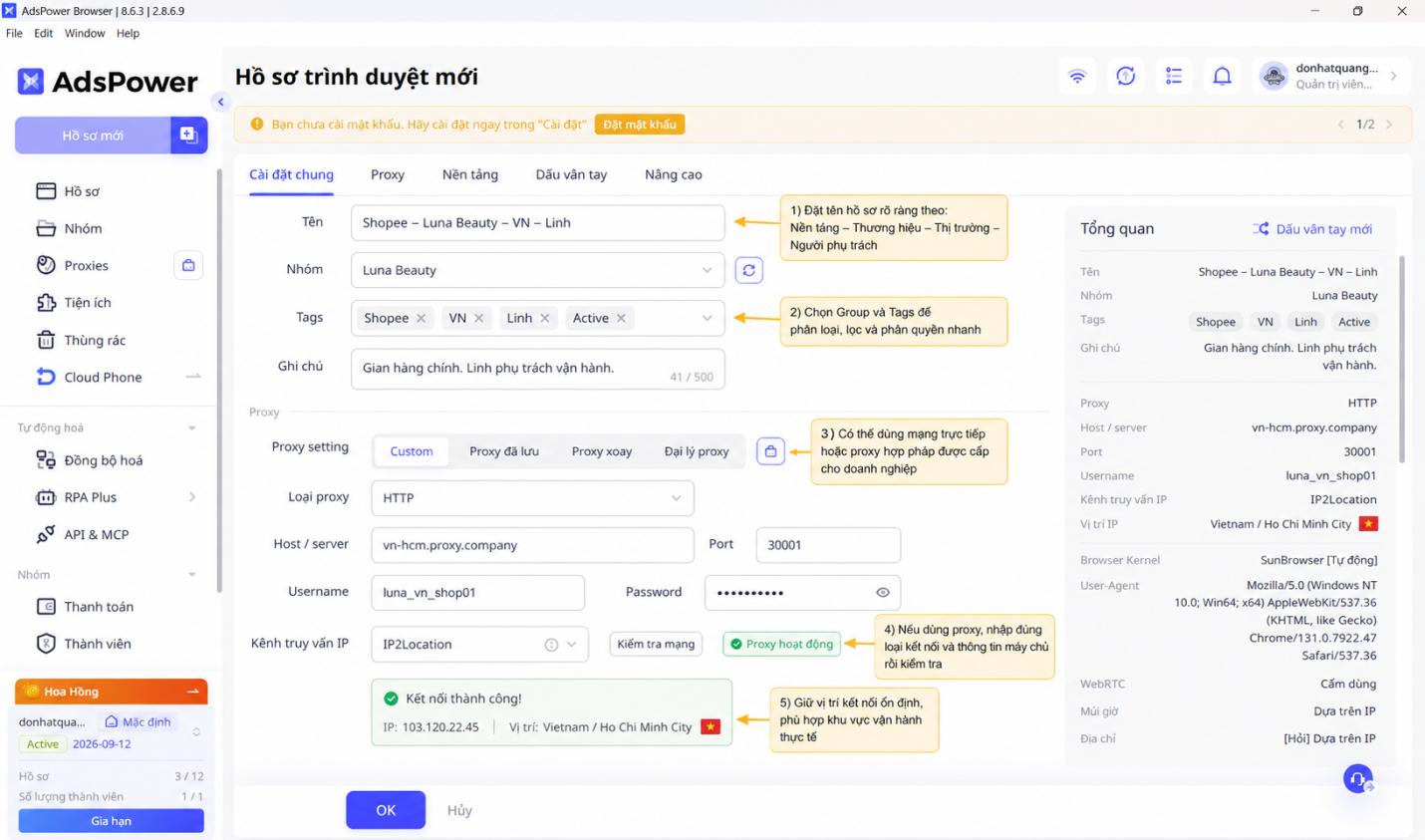Switch to Dấu vân tay tab

[571, 174]
